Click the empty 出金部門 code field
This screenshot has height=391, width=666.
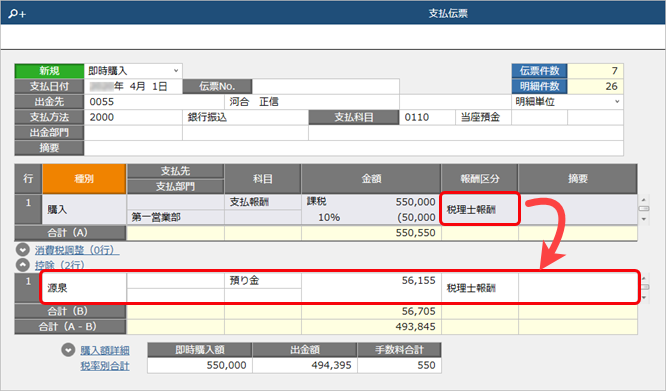(133, 133)
